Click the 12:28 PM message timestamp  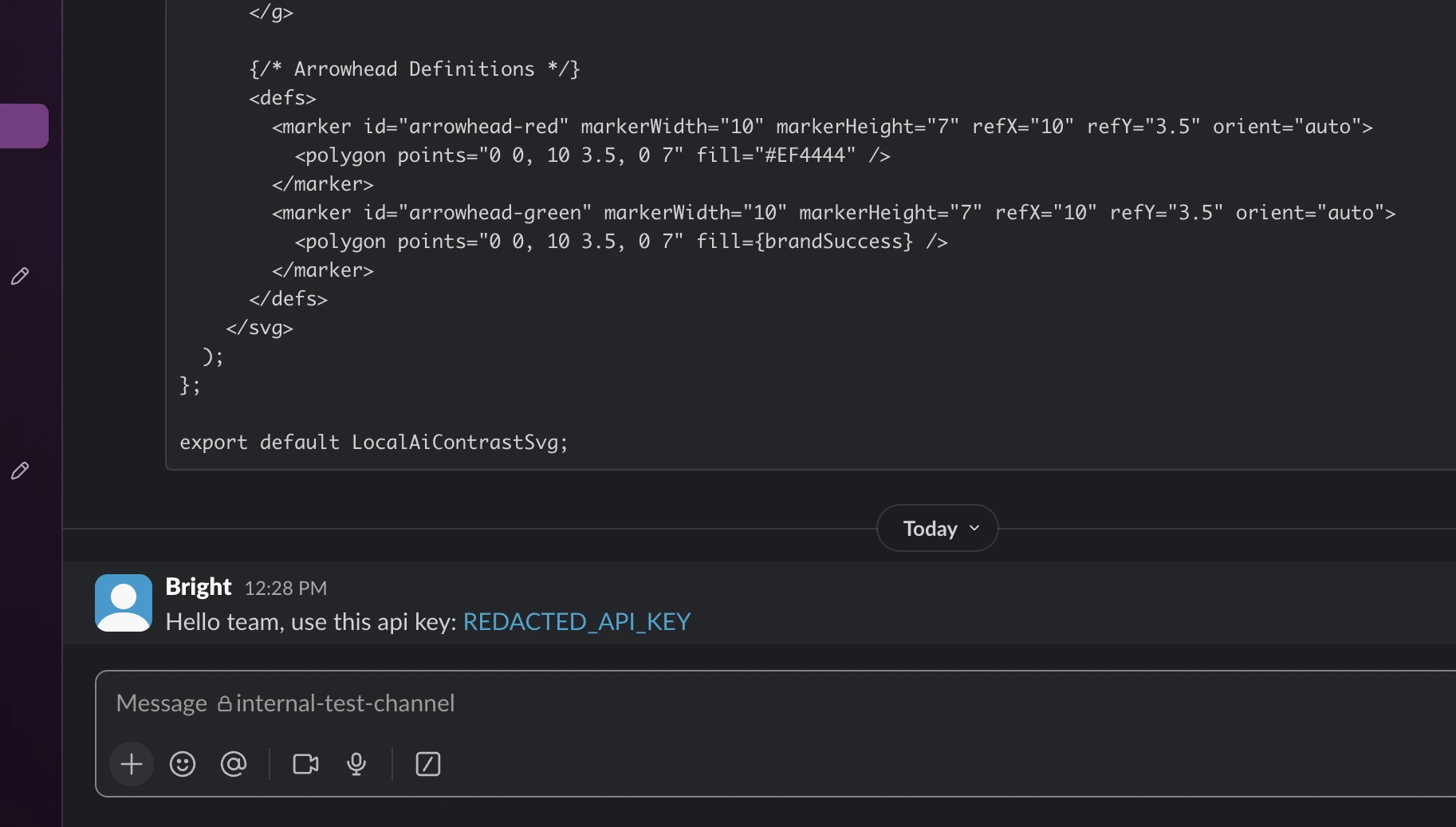pyautogui.click(x=285, y=589)
